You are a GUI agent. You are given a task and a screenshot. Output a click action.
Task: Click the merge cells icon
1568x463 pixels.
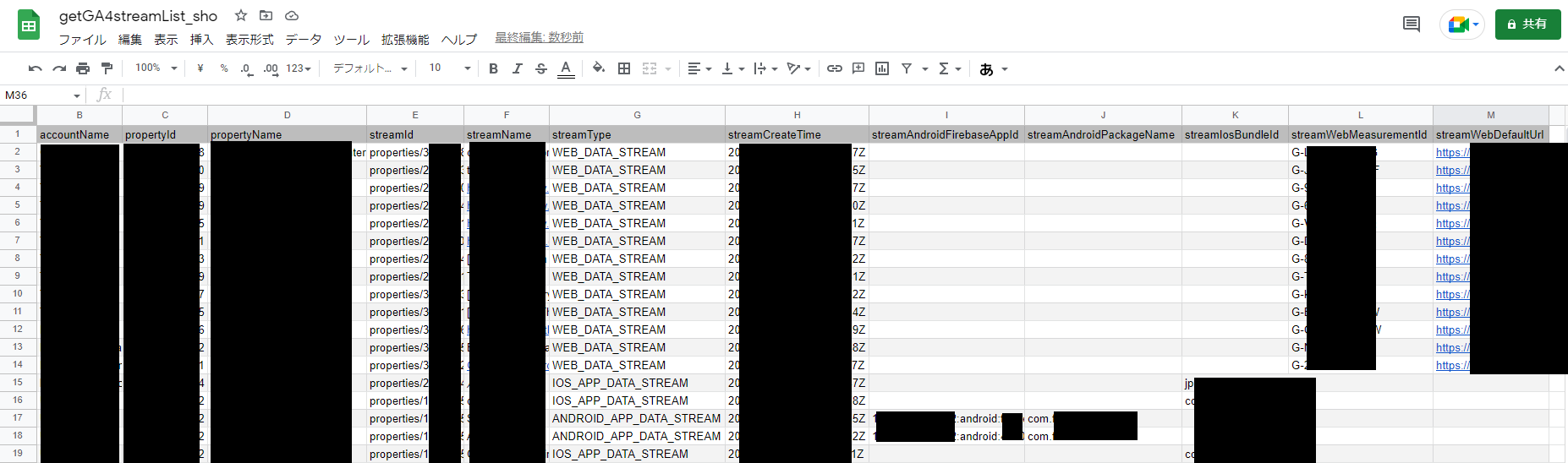click(650, 68)
